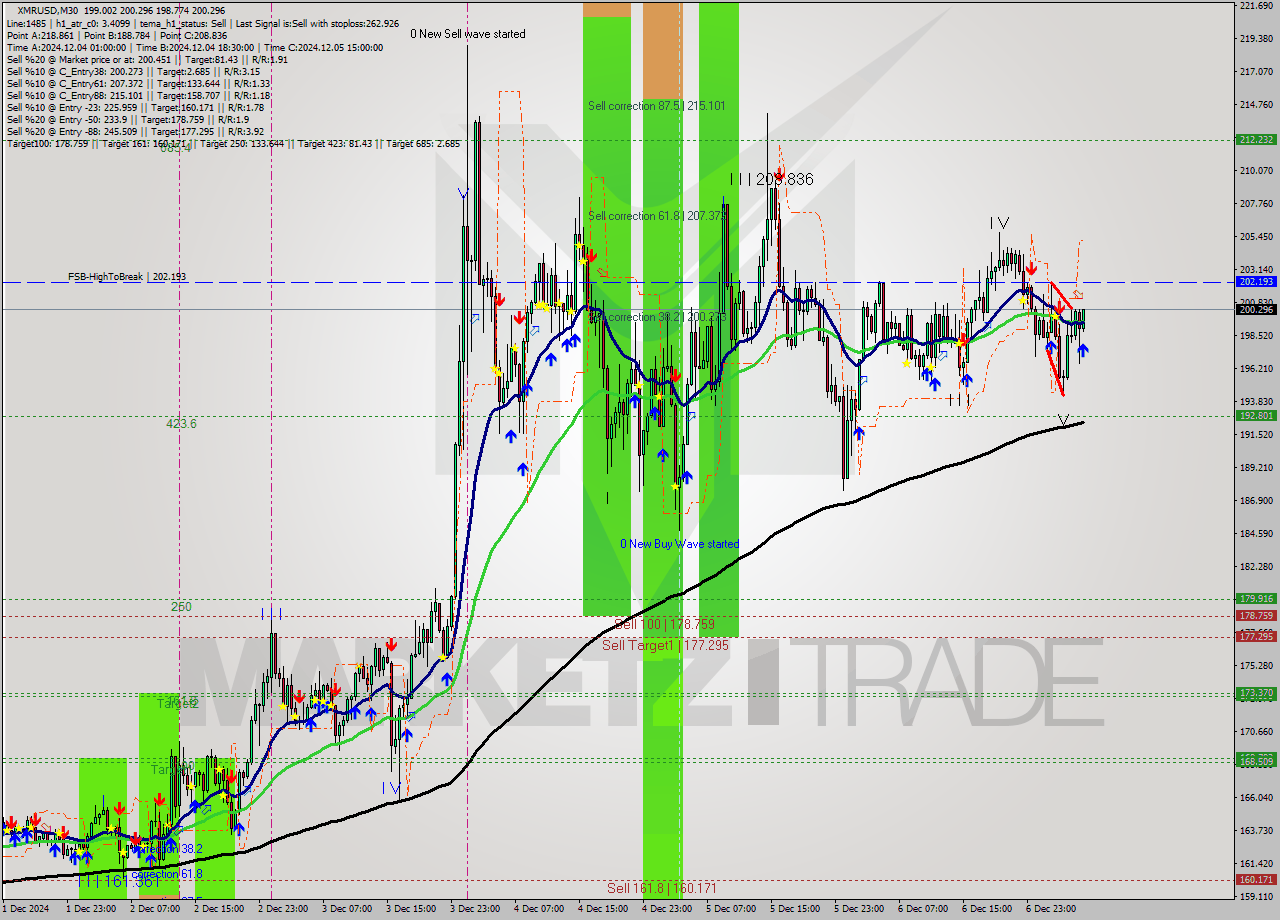
Task: Click 'Sell correction 61.8 | 207.375' label
Action: (657, 215)
